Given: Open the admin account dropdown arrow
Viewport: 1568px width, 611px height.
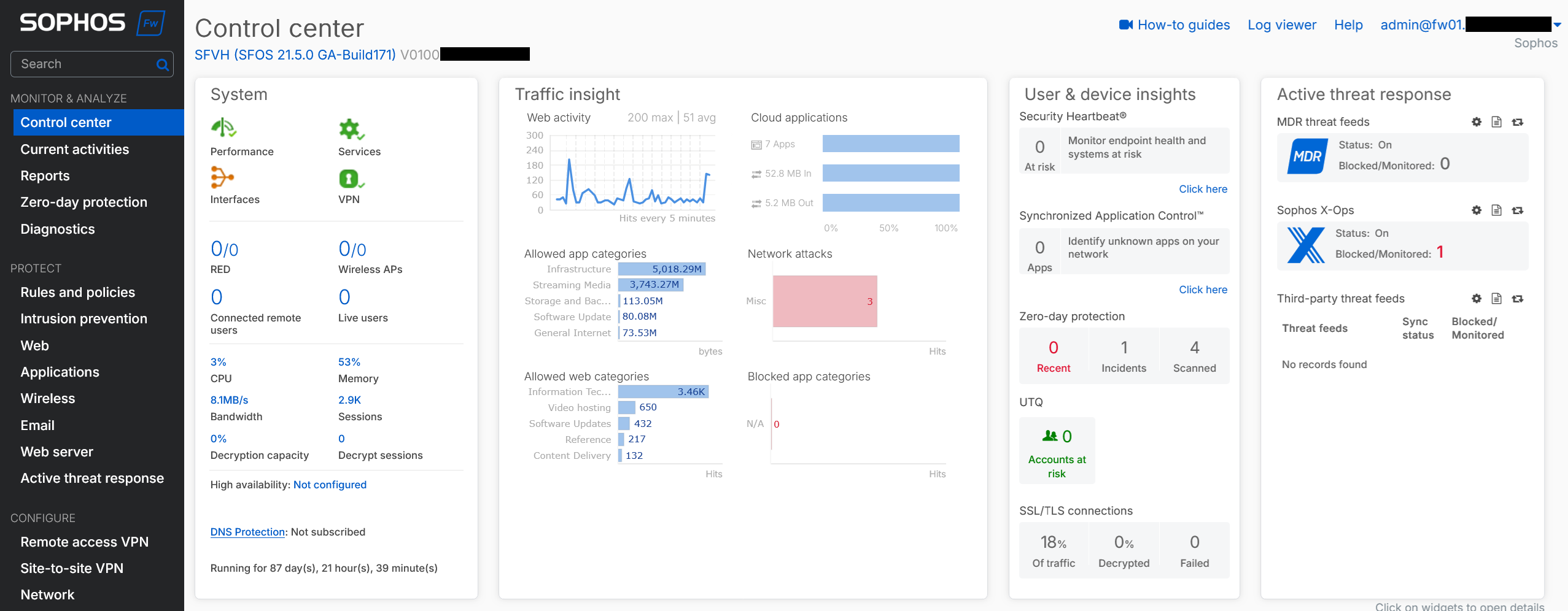Looking at the screenshot, I should tap(1557, 25).
